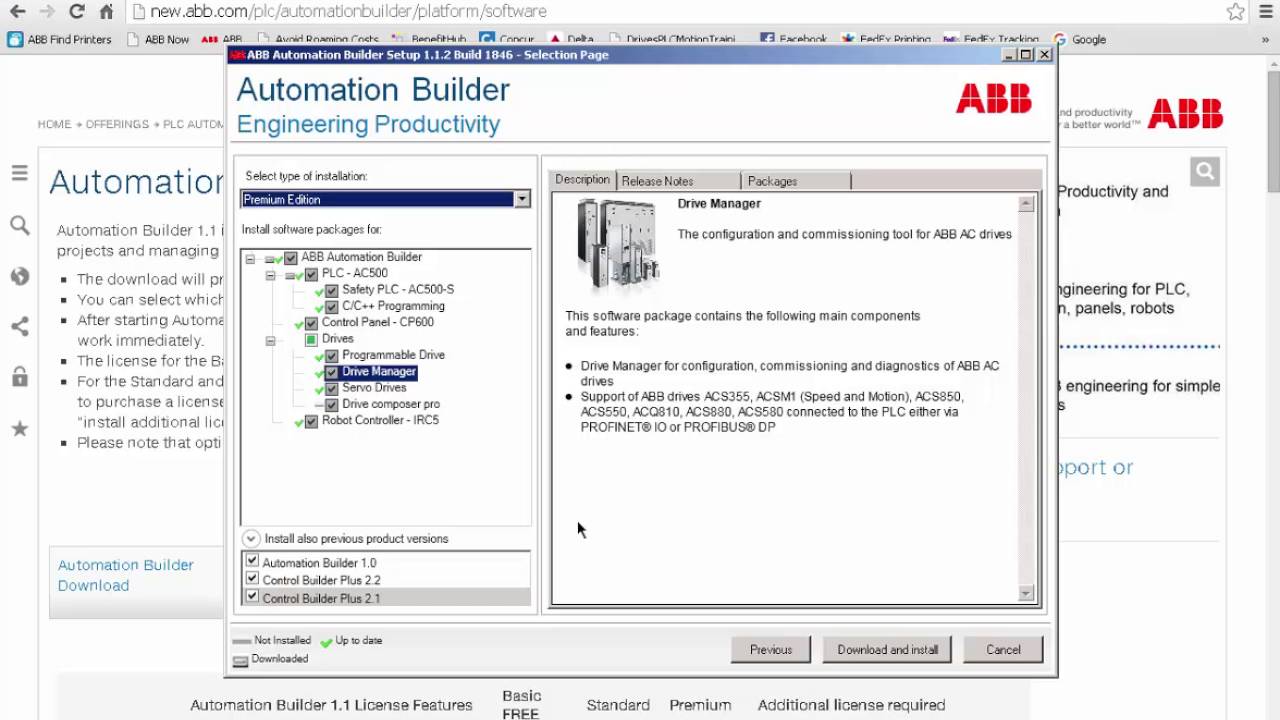Uncheck the Drive composer pro checkbox

click(332, 404)
